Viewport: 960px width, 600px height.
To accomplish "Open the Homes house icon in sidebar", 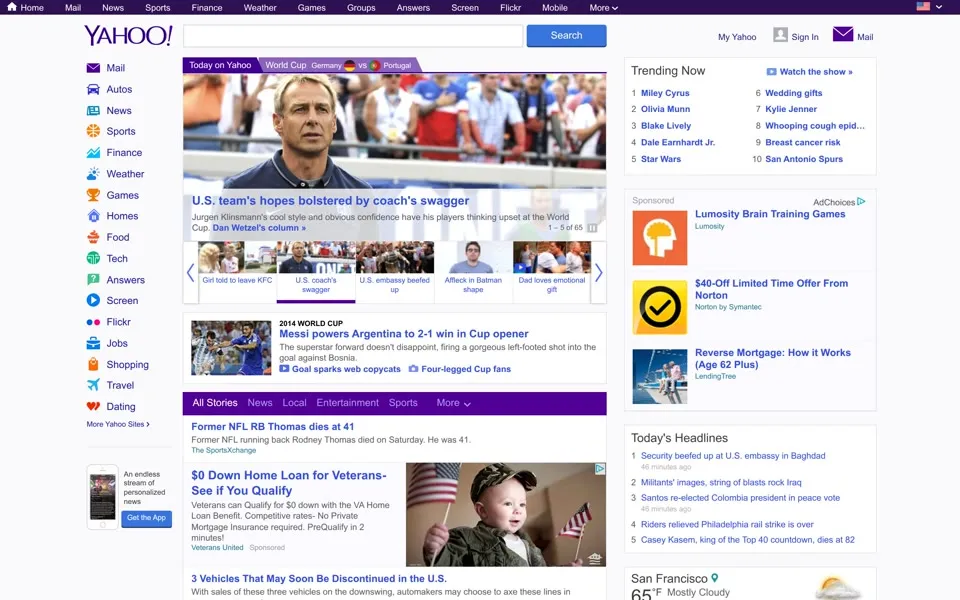I will point(93,216).
